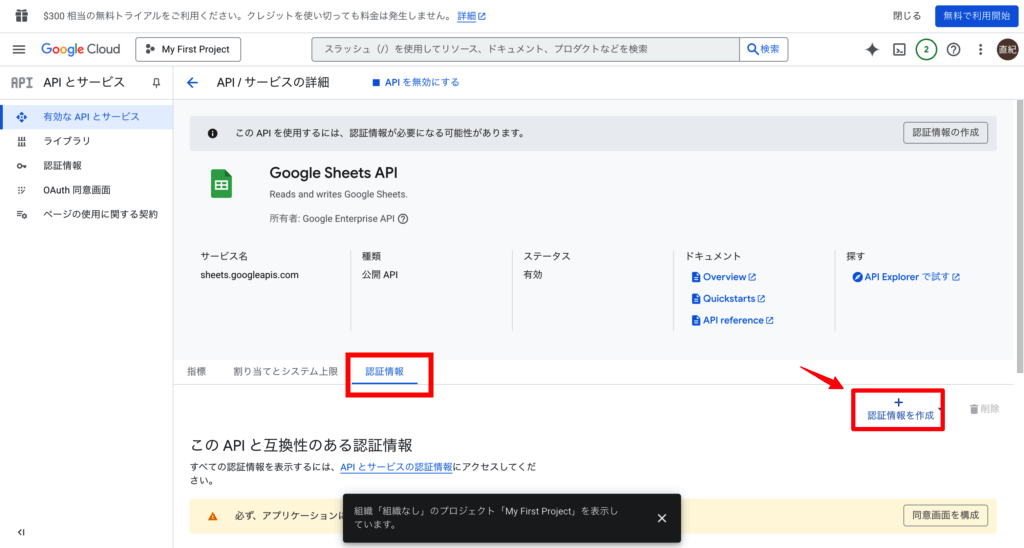The width and height of the screenshot is (1024, 548).
Task: Open API とサービスの認証情報 link
Action: click(396, 467)
